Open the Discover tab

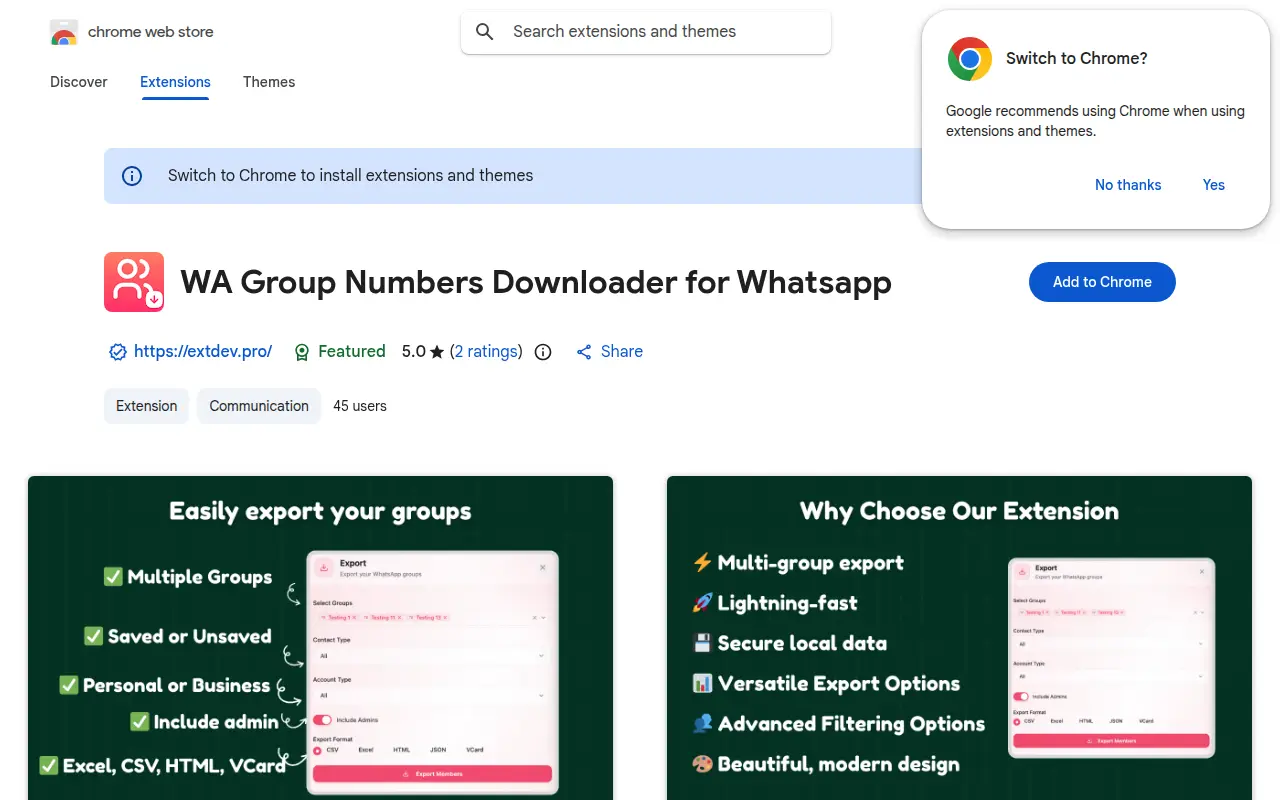tap(79, 82)
